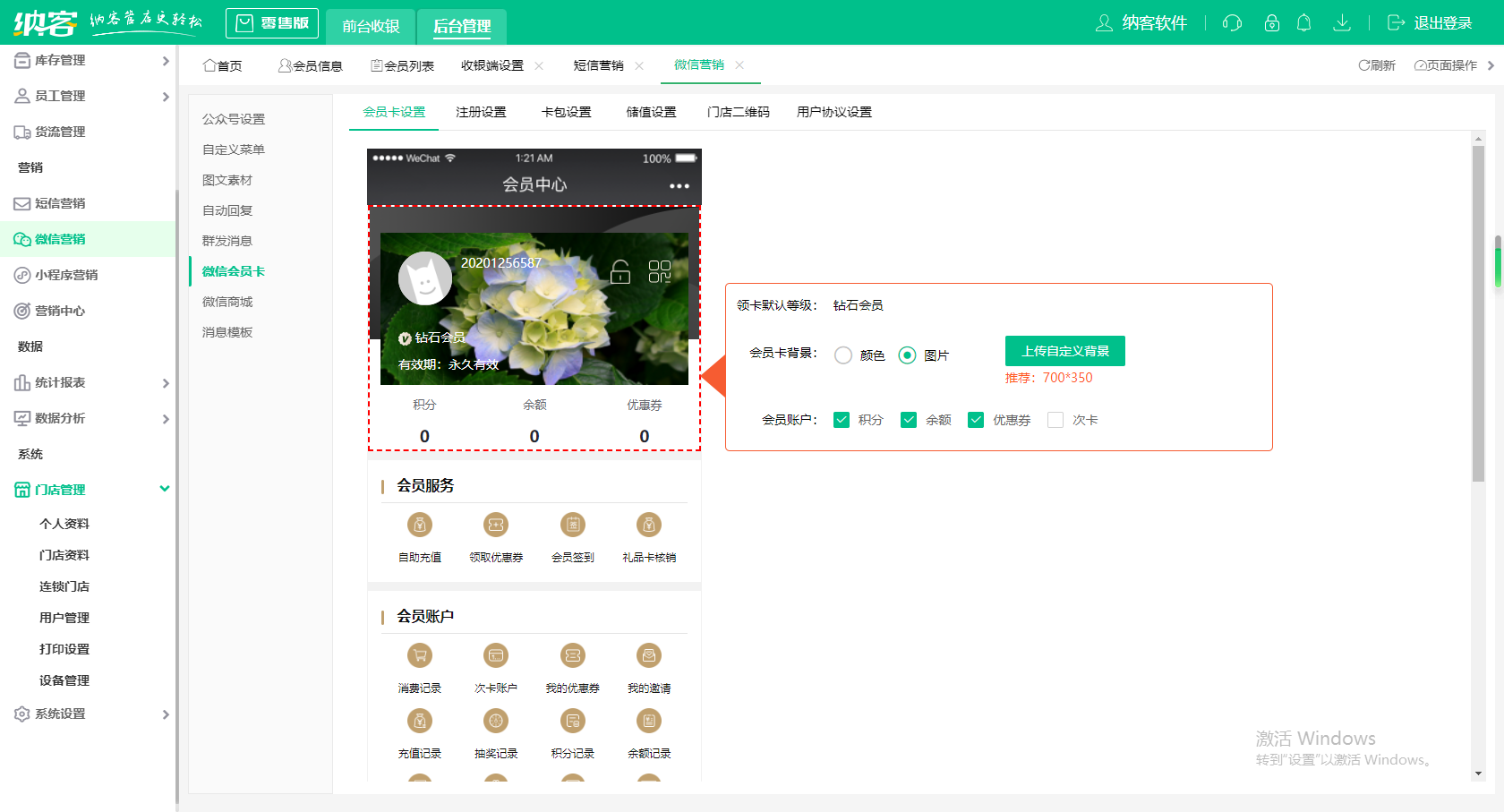Click the notification bell icon in top bar
1504x812 pixels.
point(1304,23)
